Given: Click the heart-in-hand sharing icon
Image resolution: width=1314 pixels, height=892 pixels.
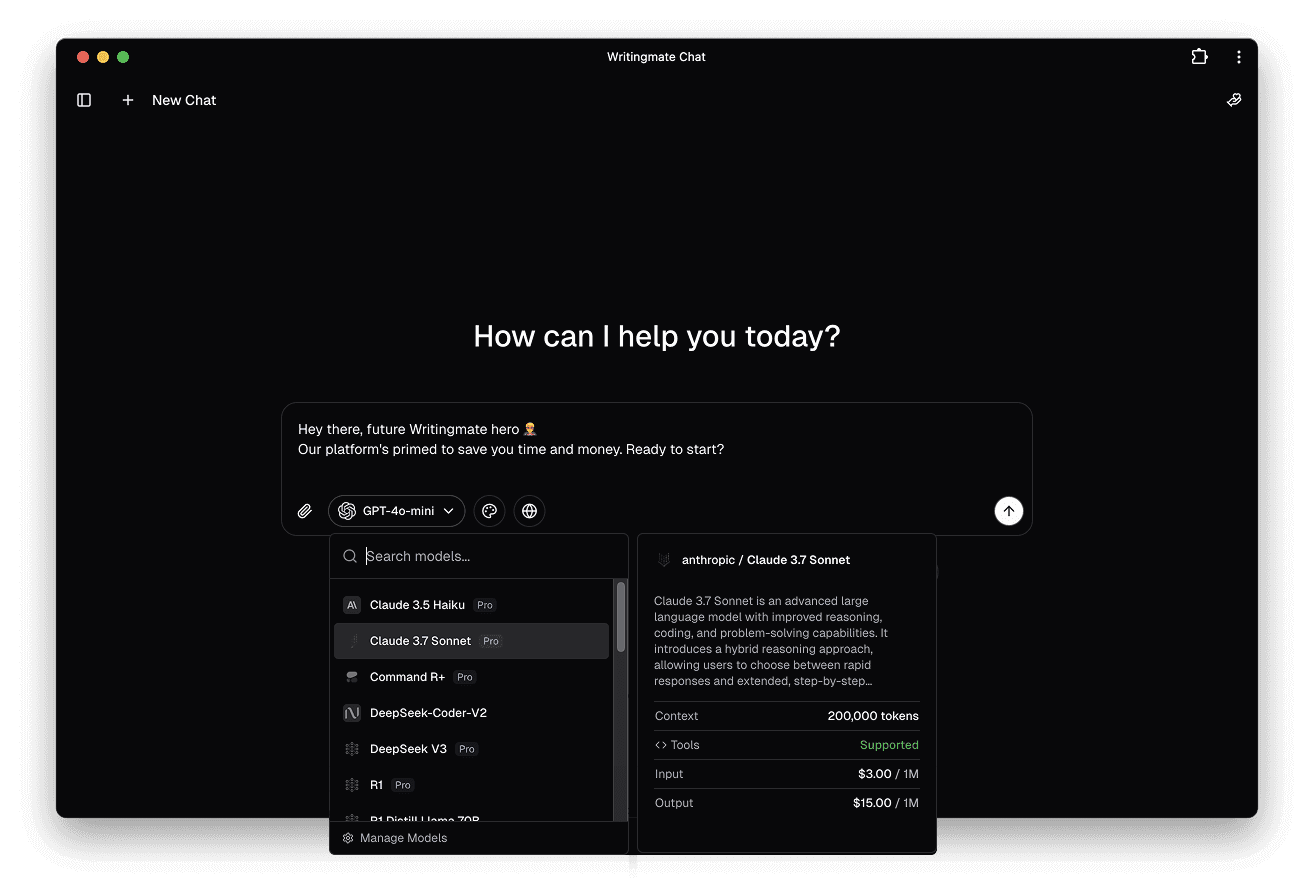Looking at the screenshot, I should pyautogui.click(x=1234, y=99).
